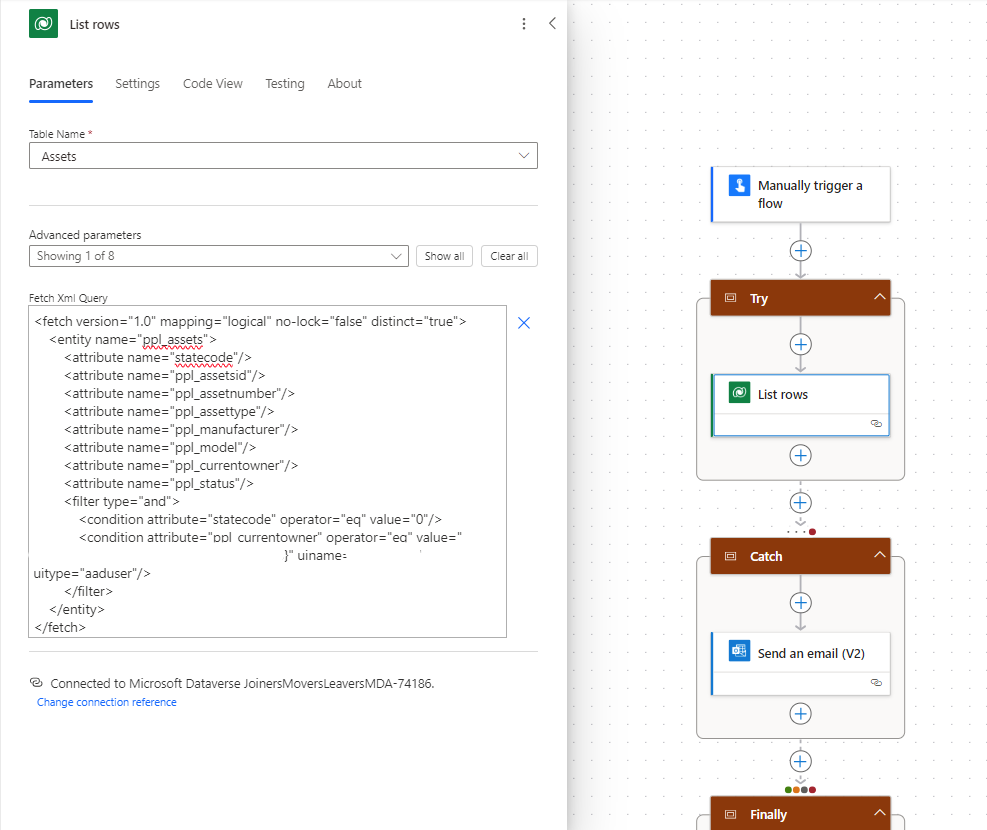987x830 pixels.
Task: Collapse the List rows panel with chevron
Action: 552,23
